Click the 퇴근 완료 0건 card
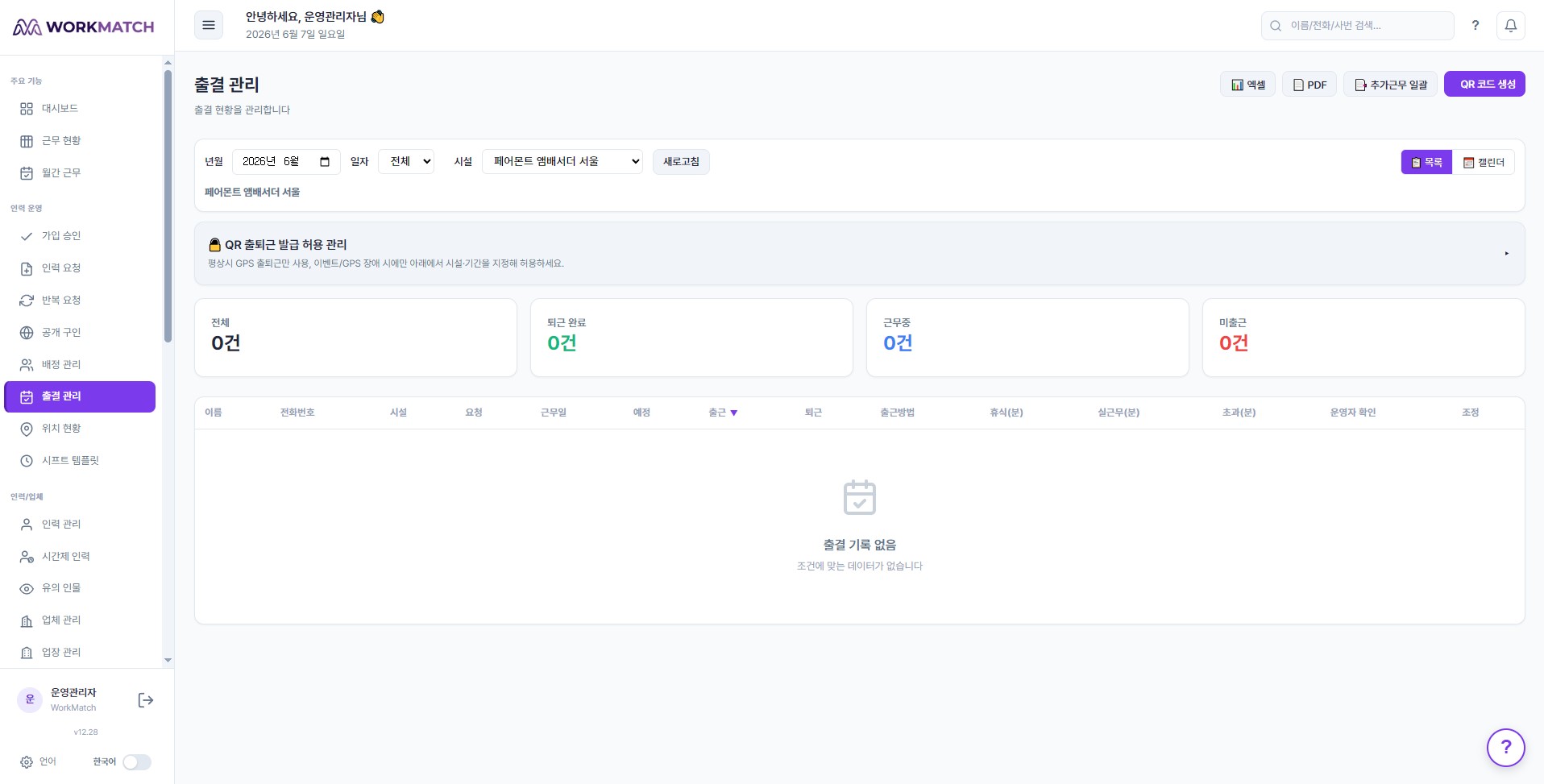 click(691, 338)
